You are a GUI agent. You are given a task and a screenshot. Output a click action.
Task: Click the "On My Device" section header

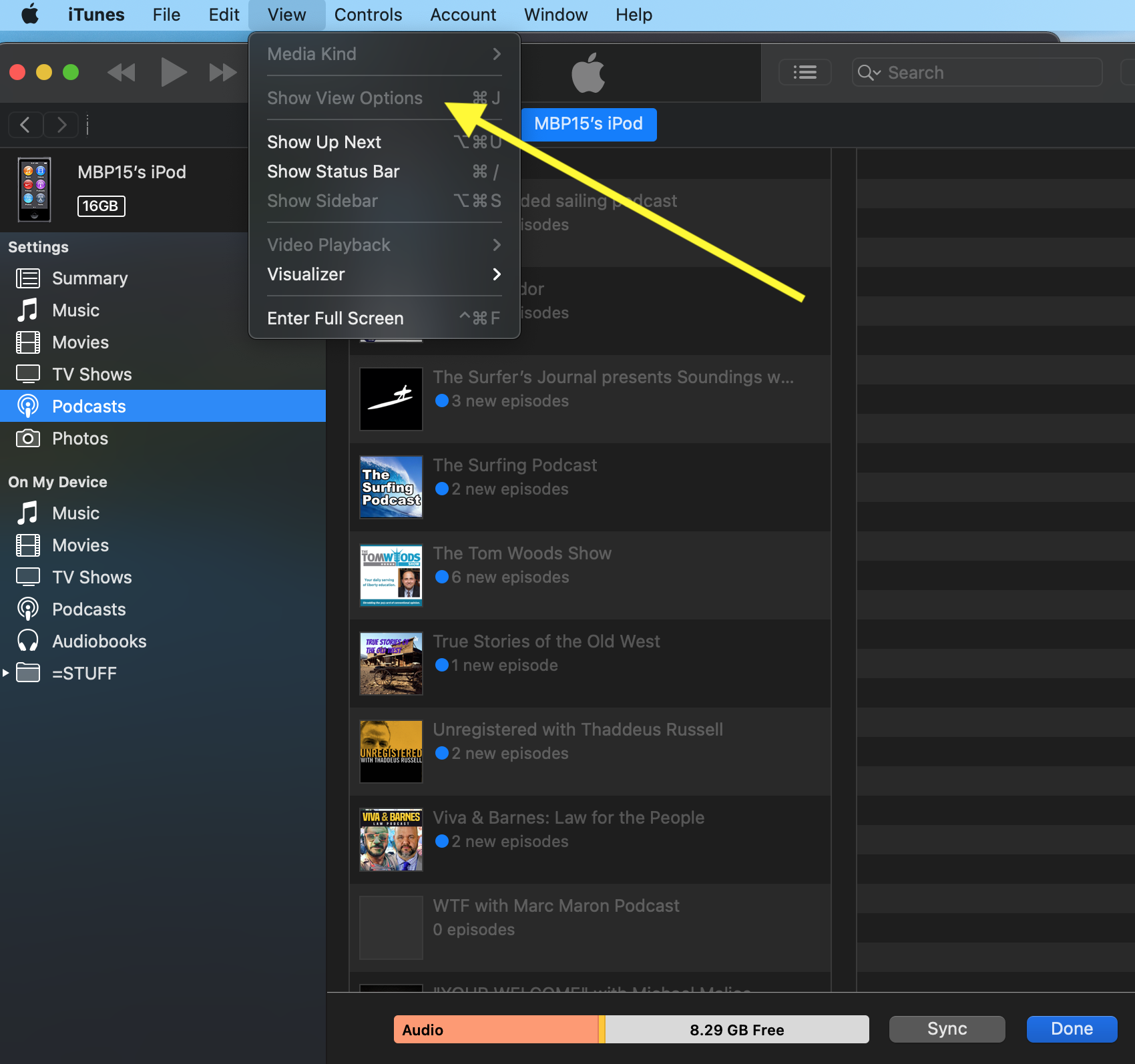click(58, 482)
